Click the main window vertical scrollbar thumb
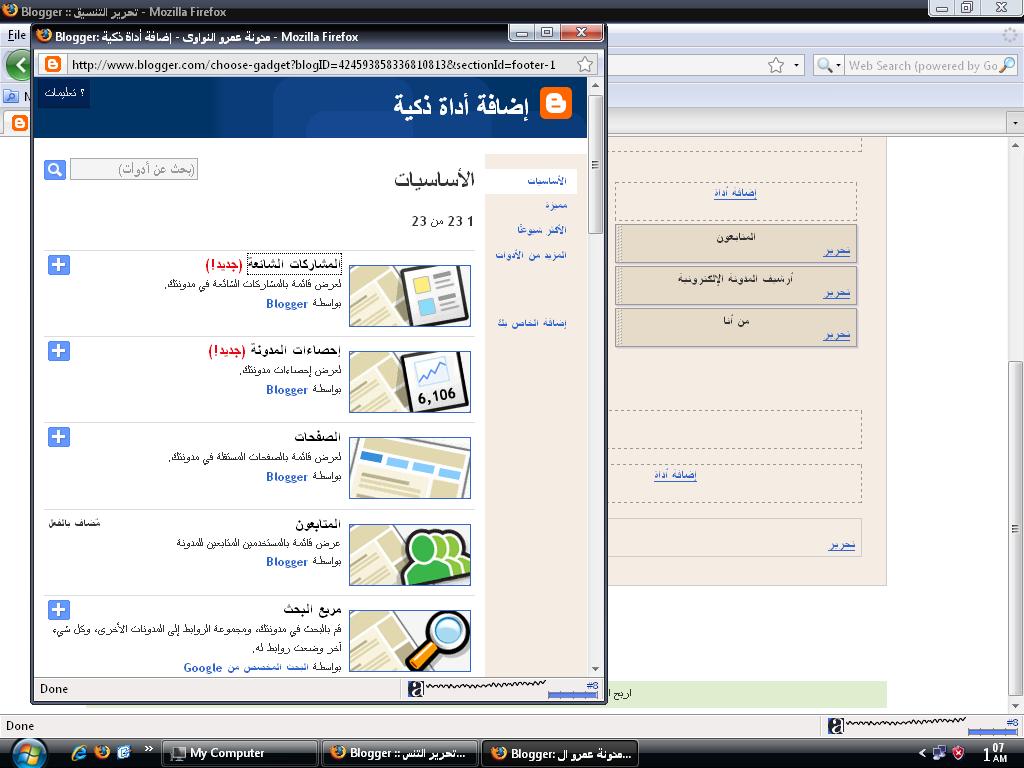The image size is (1024, 768). click(1014, 529)
